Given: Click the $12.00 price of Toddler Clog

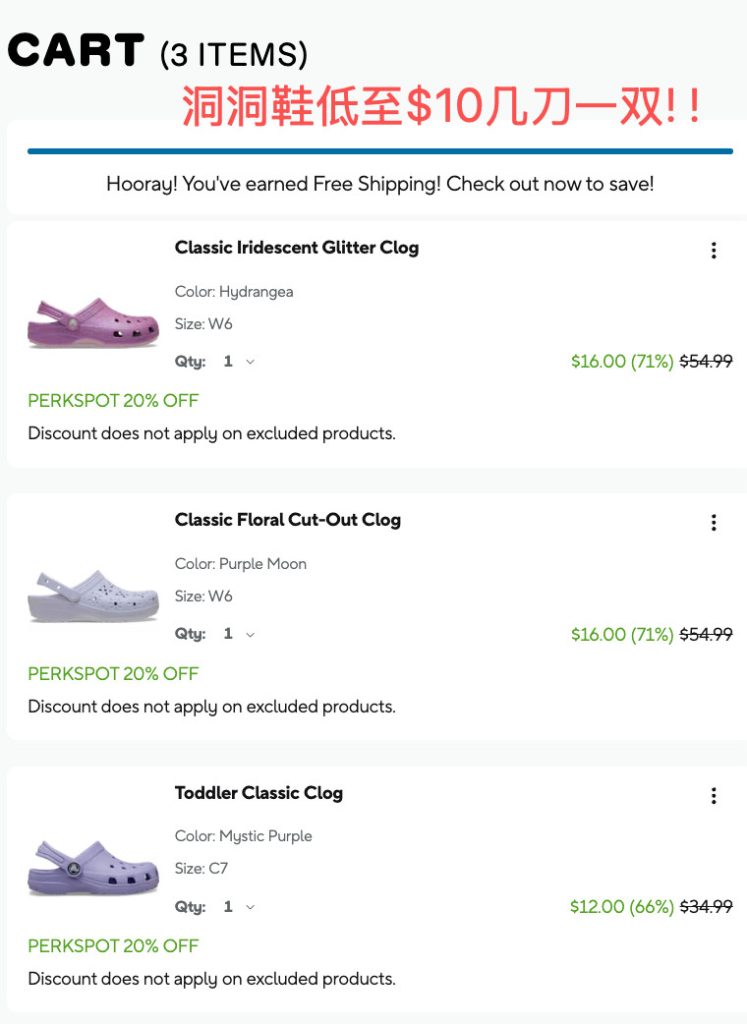Looking at the screenshot, I should pyautogui.click(x=597, y=907).
